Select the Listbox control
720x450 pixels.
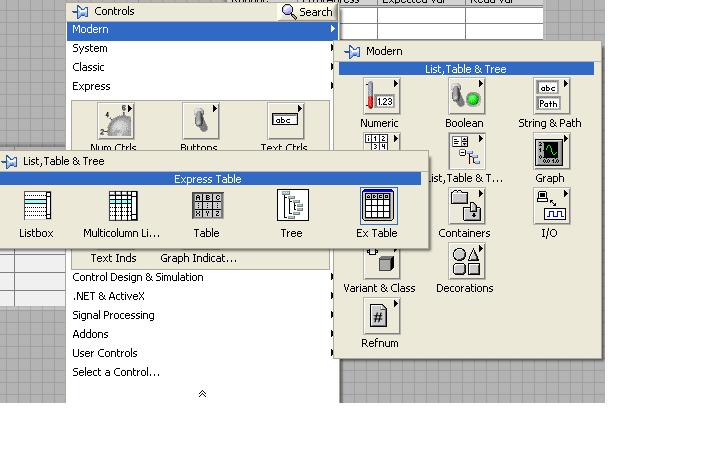(x=37, y=206)
